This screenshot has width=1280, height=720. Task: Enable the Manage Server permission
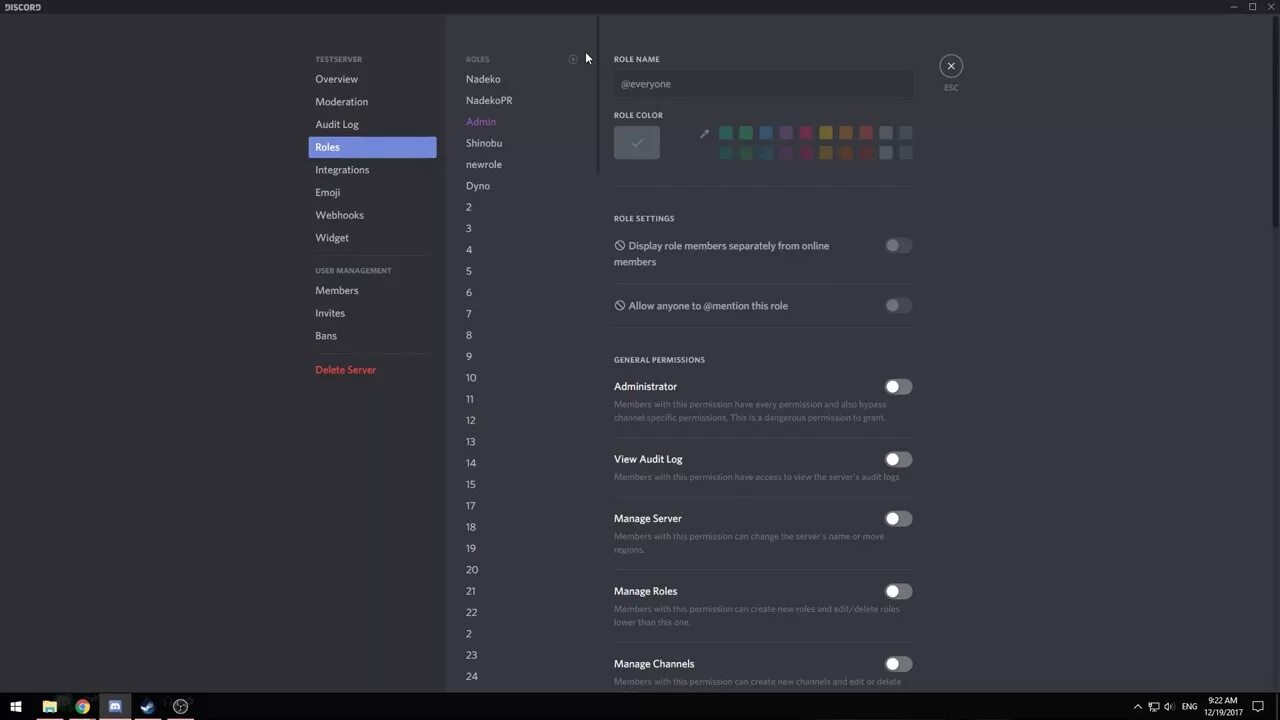(x=898, y=518)
